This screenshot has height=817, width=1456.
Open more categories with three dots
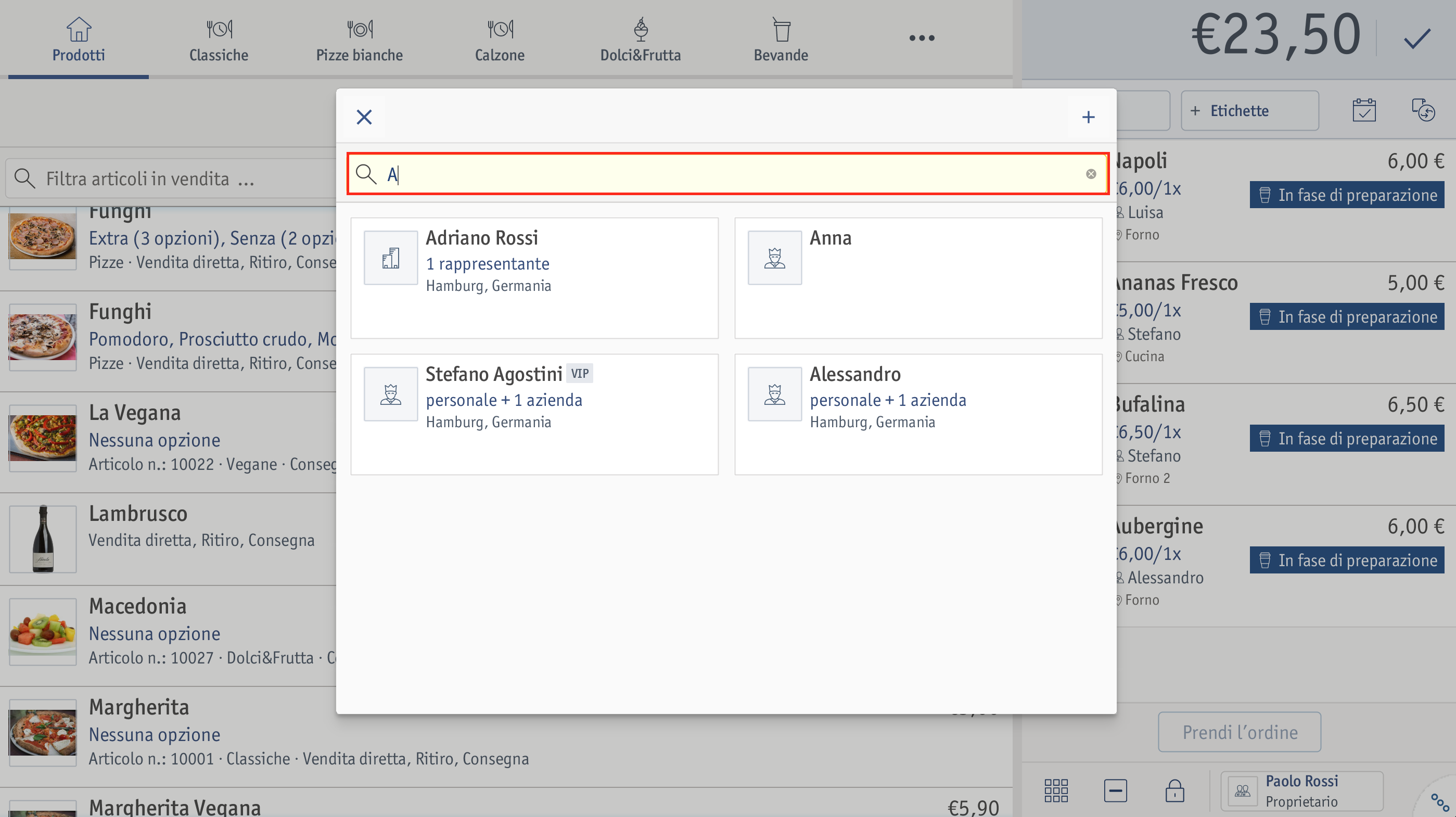tap(921, 39)
